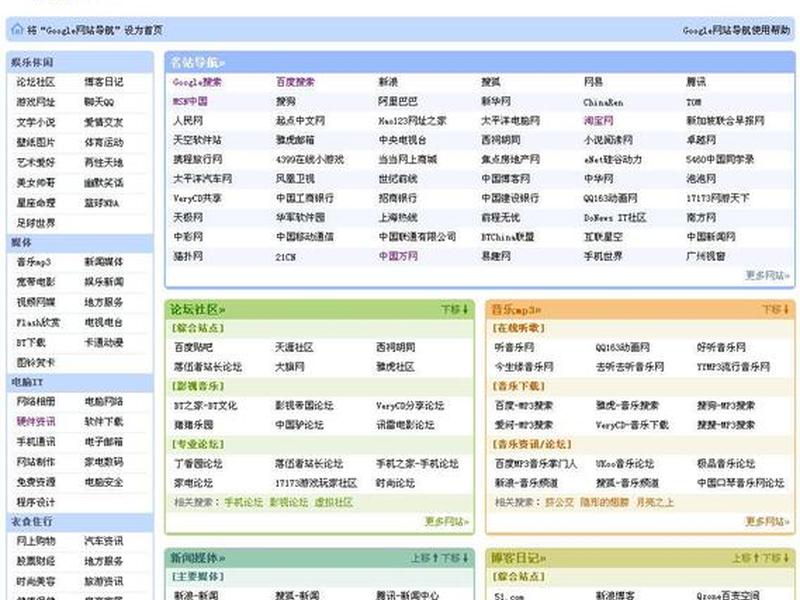Open the 携程旅行网 link
The height and width of the screenshot is (600, 800).
coord(197,159)
